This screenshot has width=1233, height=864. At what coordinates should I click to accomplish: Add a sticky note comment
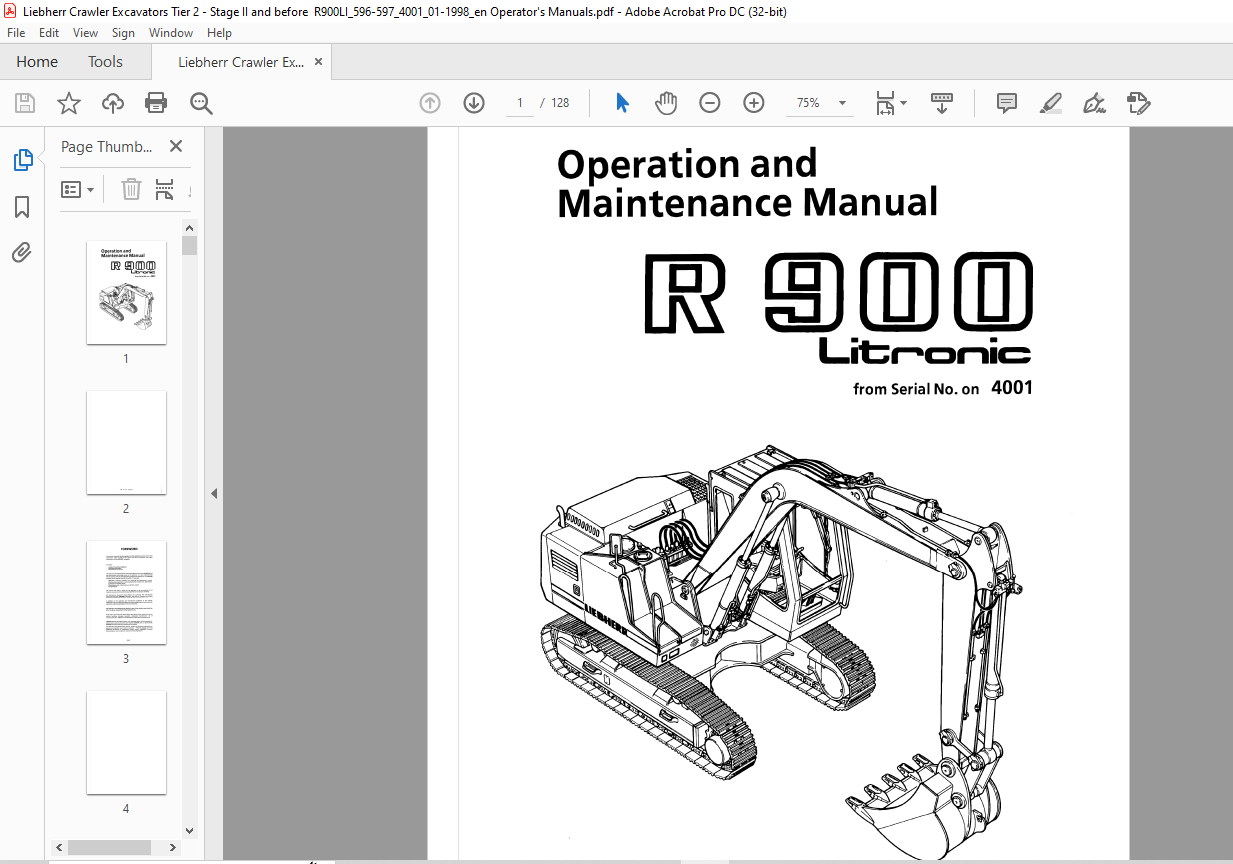tap(1007, 103)
